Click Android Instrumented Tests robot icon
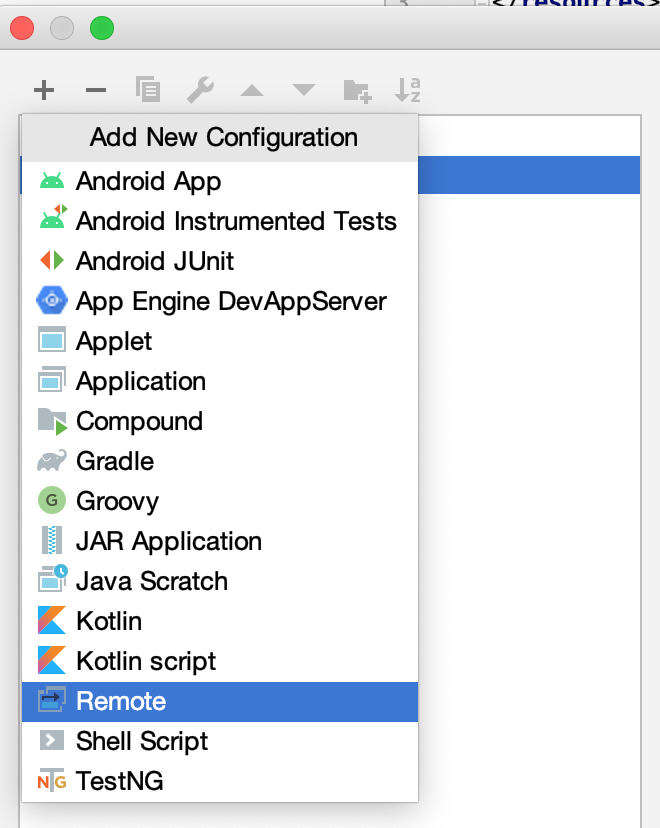660x828 pixels. tap(52, 217)
